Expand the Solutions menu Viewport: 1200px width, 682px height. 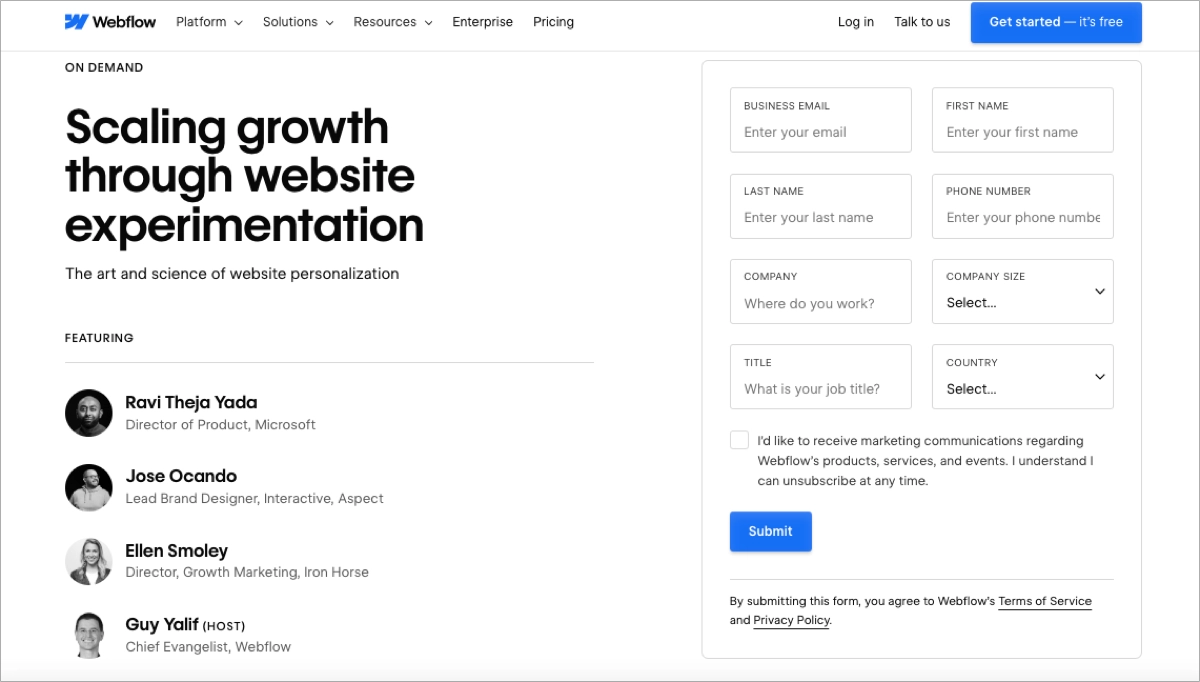coord(297,21)
